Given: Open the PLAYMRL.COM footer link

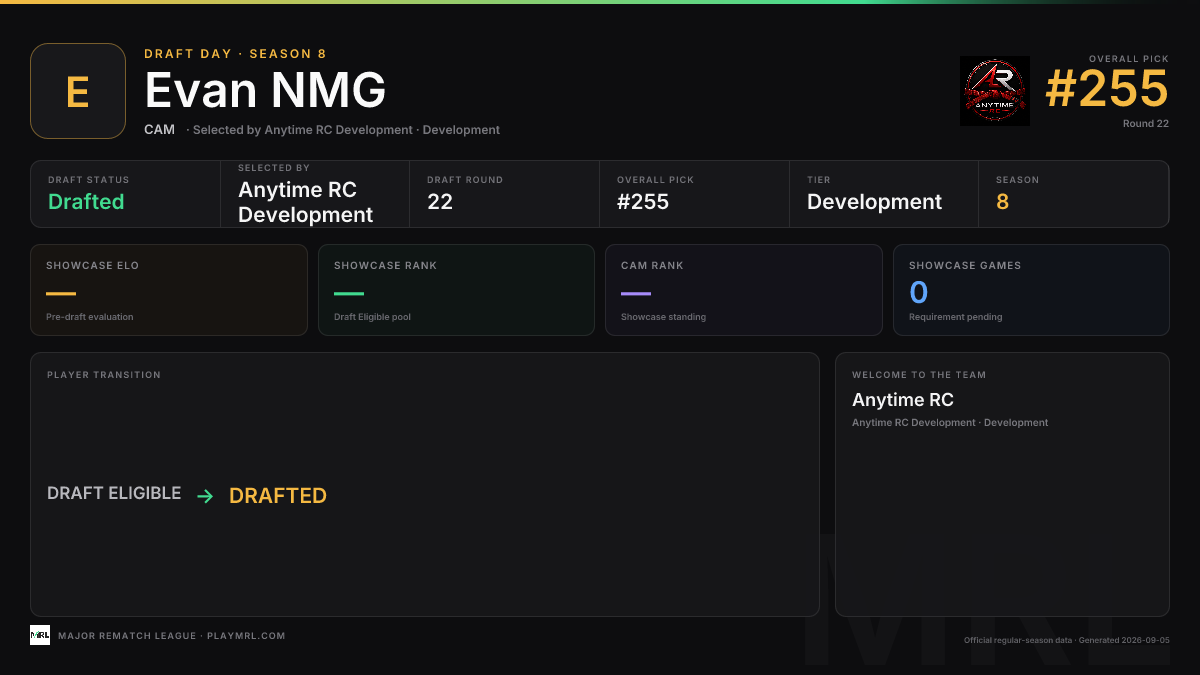Looking at the screenshot, I should click(246, 636).
